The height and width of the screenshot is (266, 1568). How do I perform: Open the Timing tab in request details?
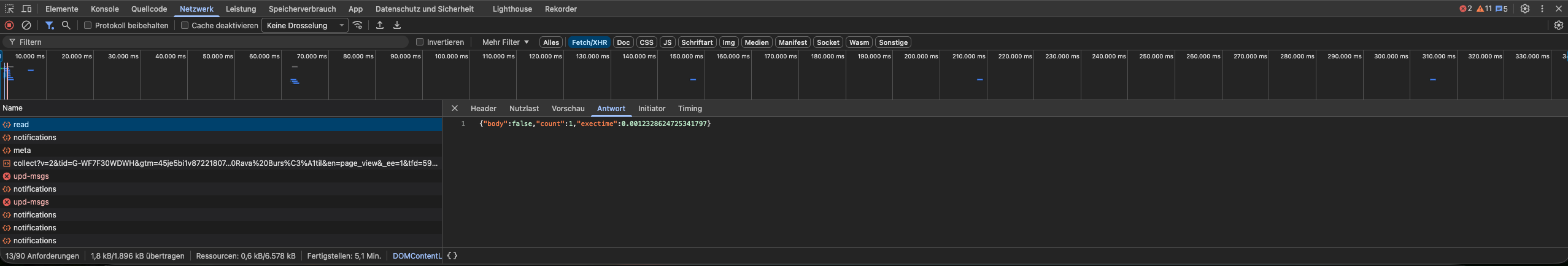[690, 108]
